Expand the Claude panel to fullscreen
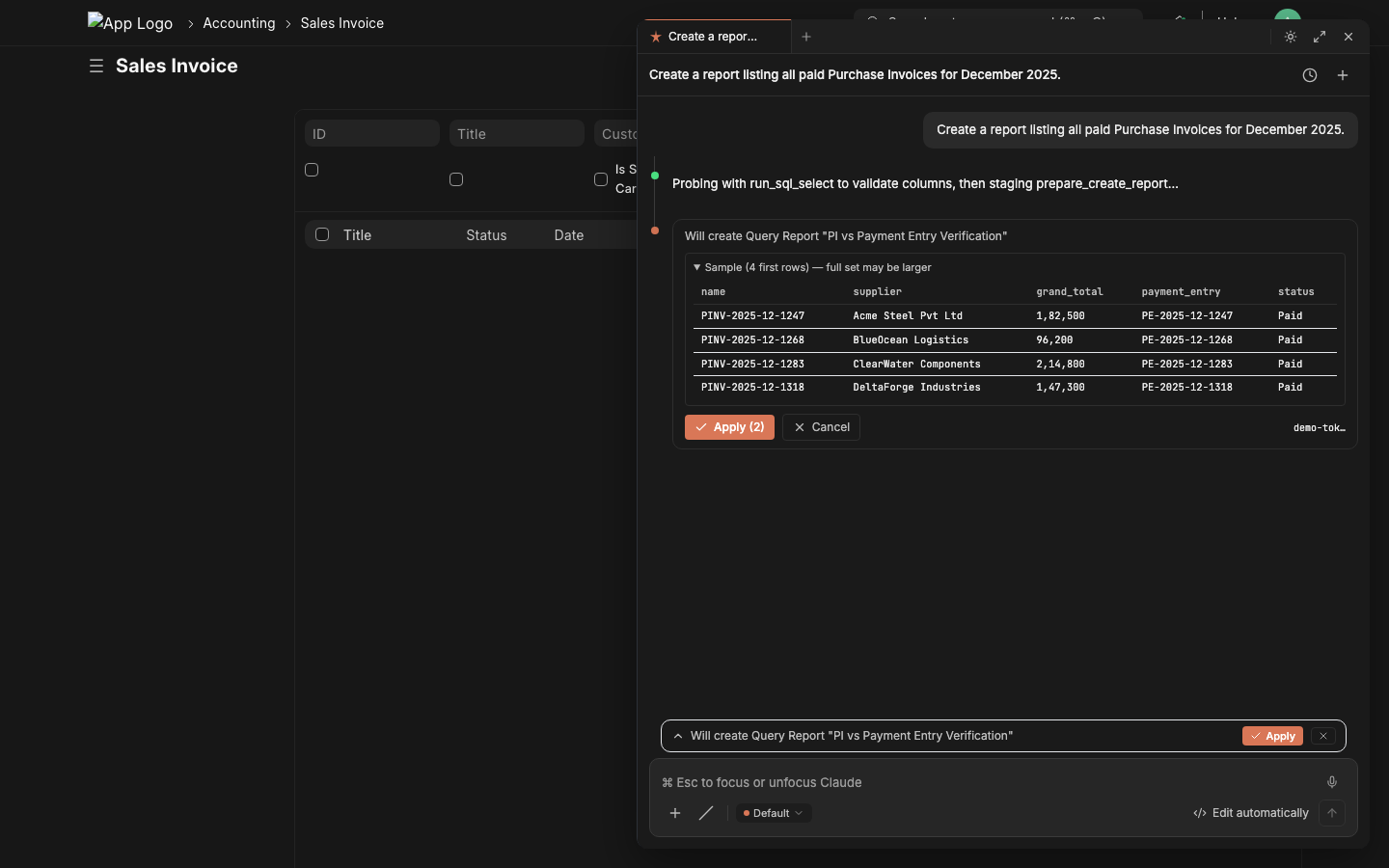 [x=1320, y=37]
